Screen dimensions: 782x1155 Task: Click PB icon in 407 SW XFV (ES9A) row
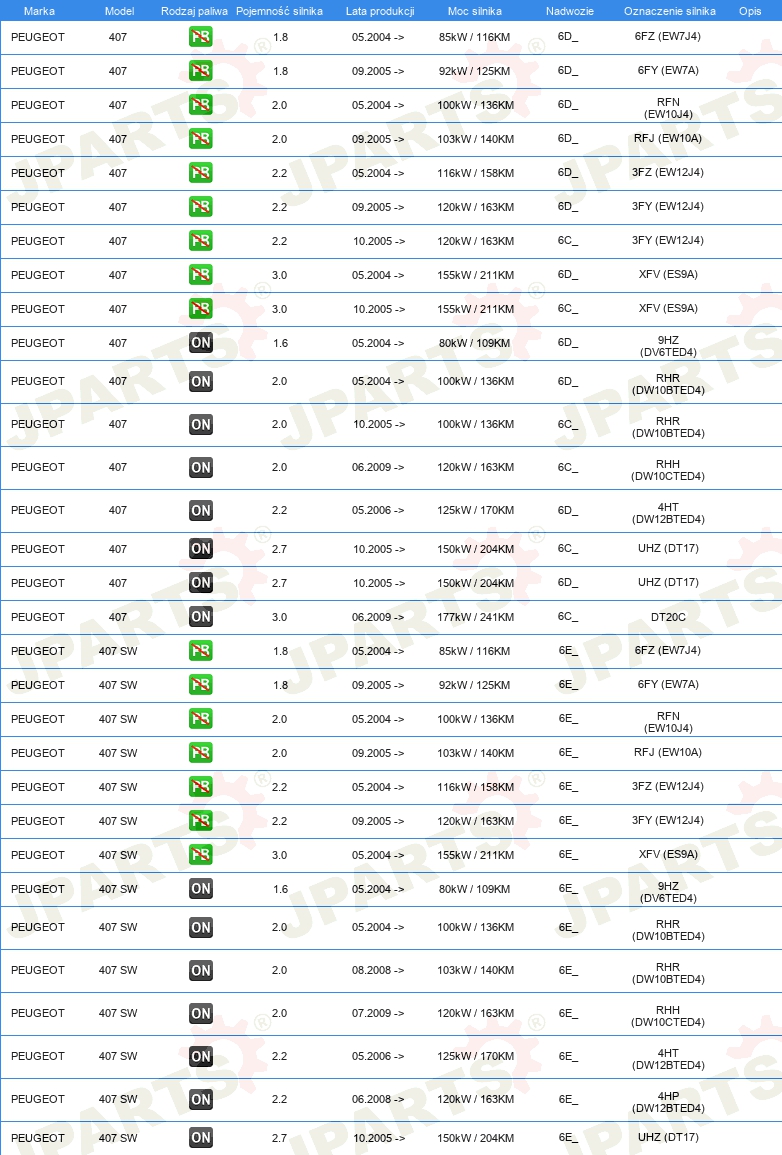coord(200,854)
